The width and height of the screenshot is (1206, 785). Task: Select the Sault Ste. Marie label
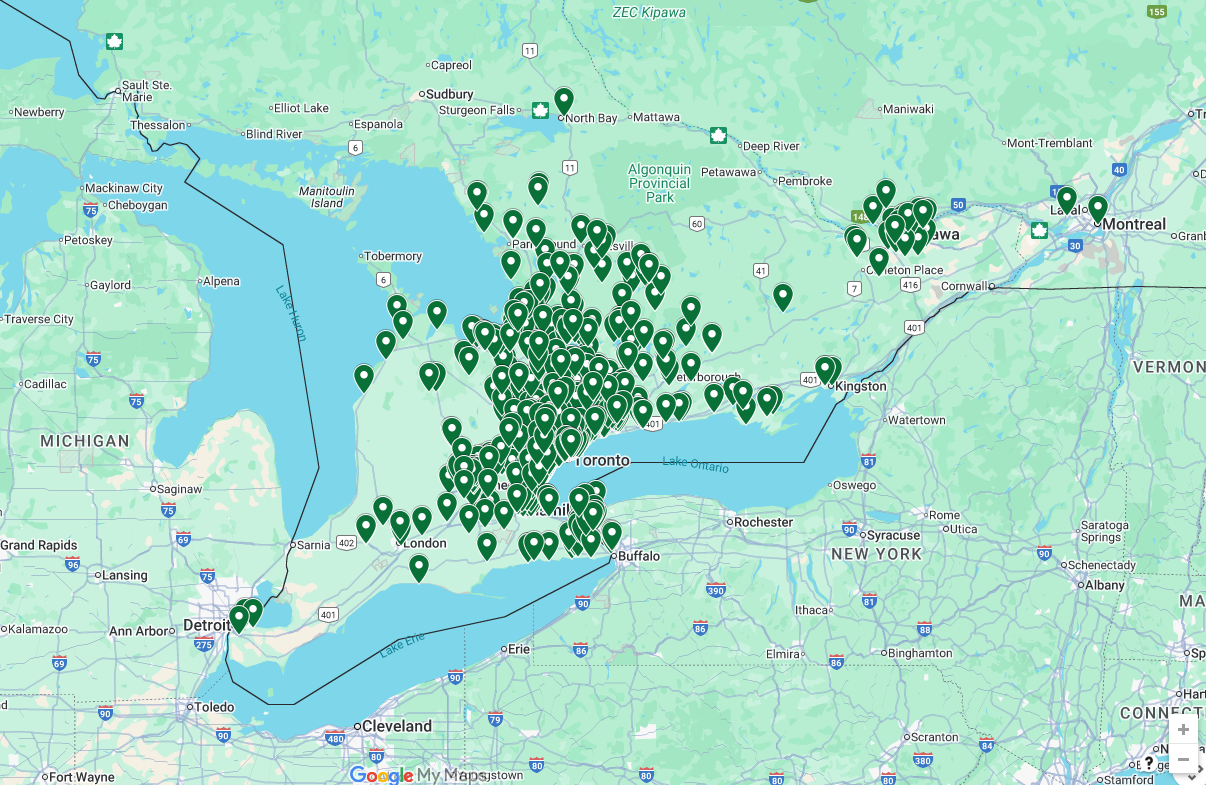click(146, 91)
